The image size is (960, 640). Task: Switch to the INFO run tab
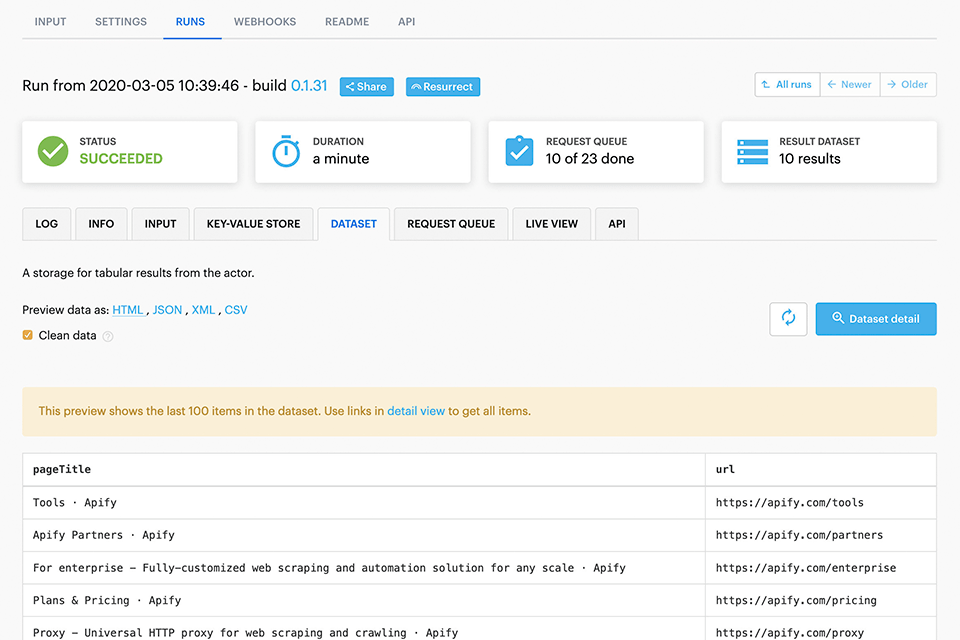pos(101,224)
